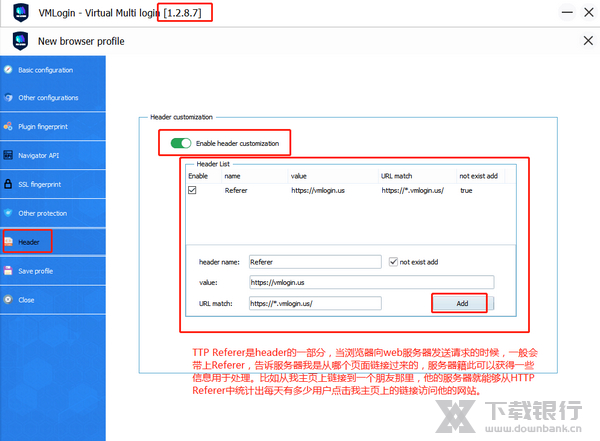This screenshot has height=441, width=600.
Task: Select https://*.vmlogin.us/ URL match cell in list
Action: pyautogui.click(x=412, y=190)
